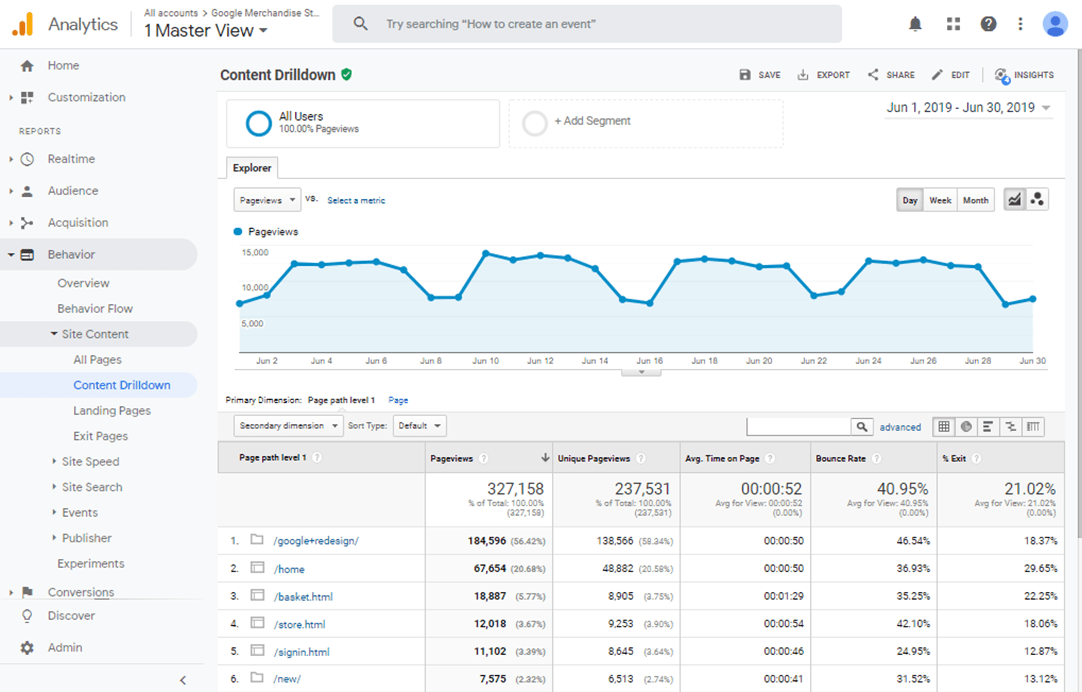Click the table search magnifier button

coord(862,427)
